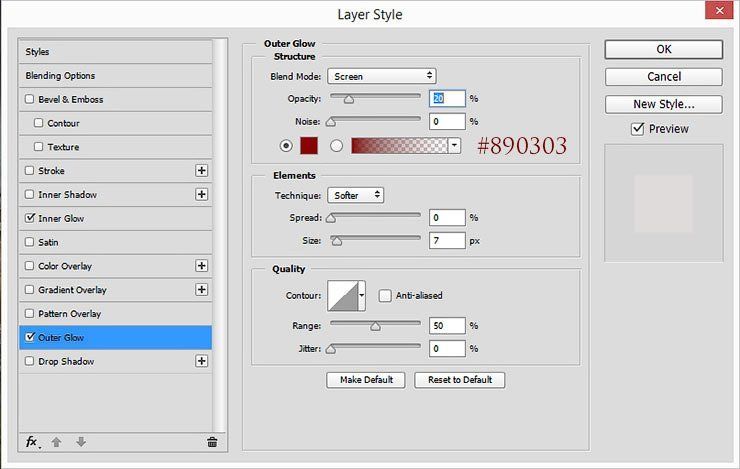Viewport: 740px width, 469px height.
Task: Click the Opacity value field
Action: tap(447, 98)
